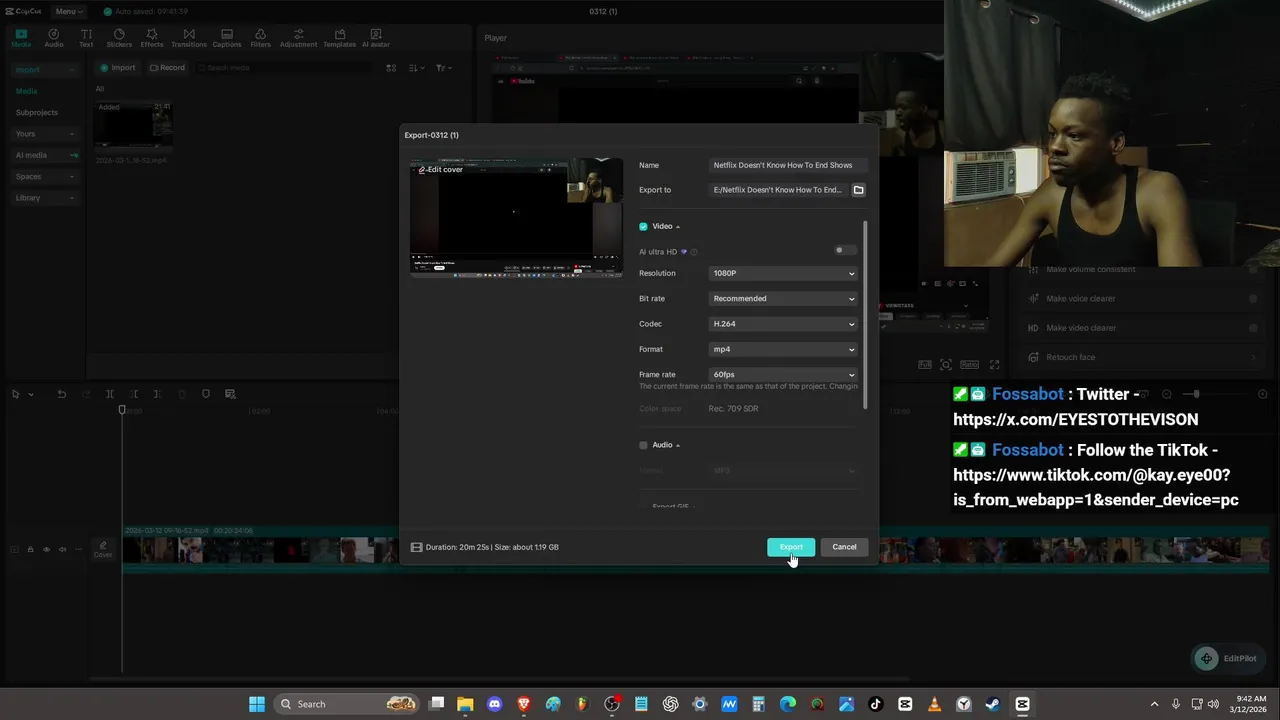1280x720 pixels.
Task: Select AI media in the sidebar
Action: (45, 155)
